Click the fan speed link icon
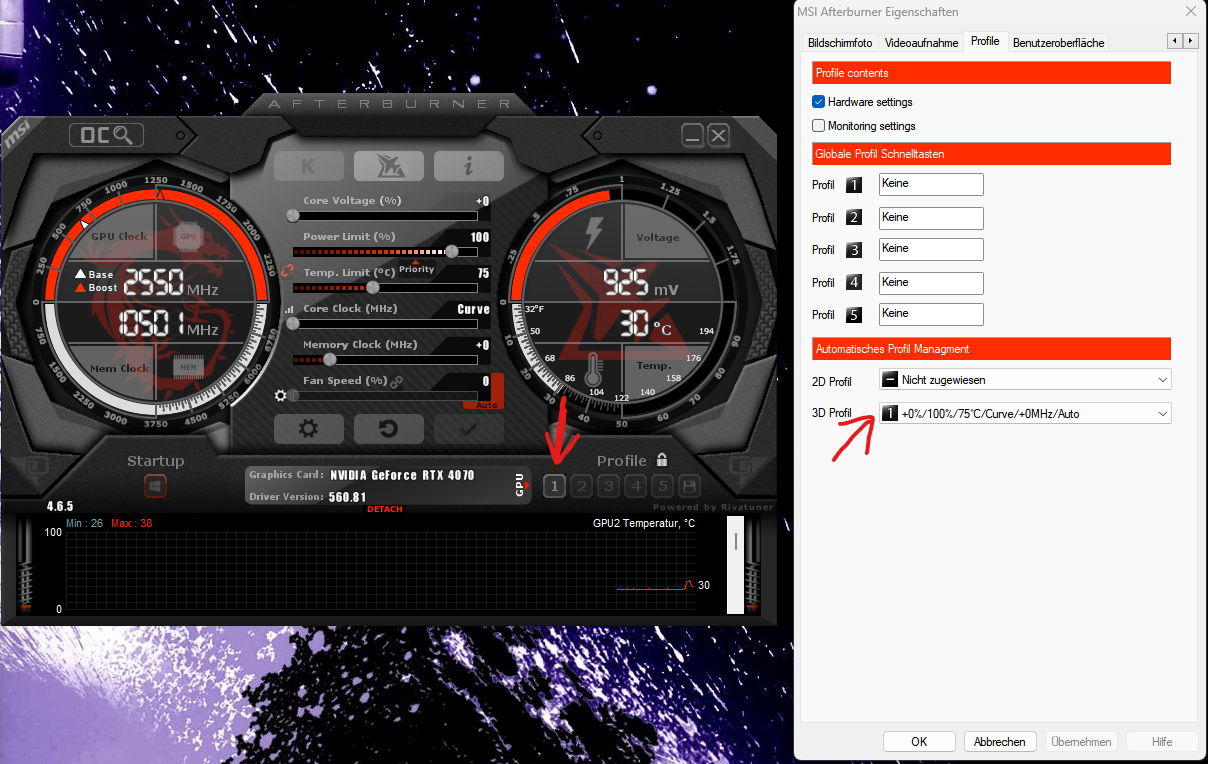The height and width of the screenshot is (764, 1208). point(396,381)
